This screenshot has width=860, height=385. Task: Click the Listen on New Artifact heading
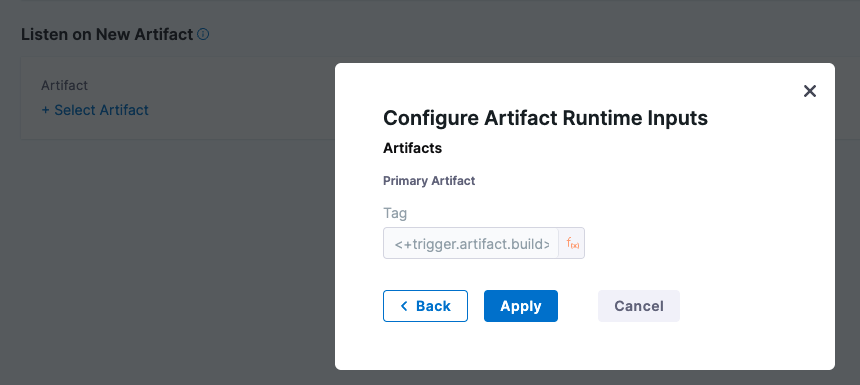[107, 35]
